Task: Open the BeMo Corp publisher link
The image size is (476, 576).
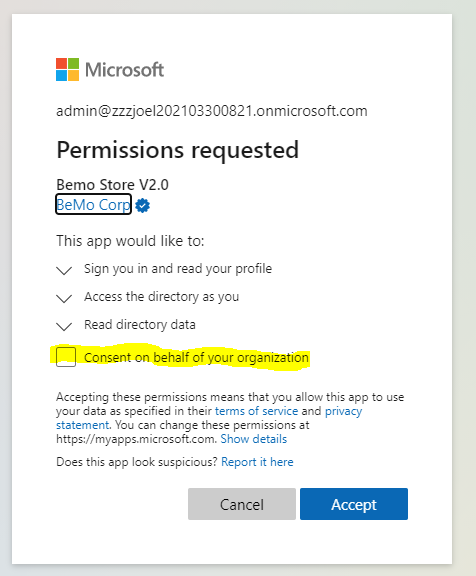Action: pos(93,204)
